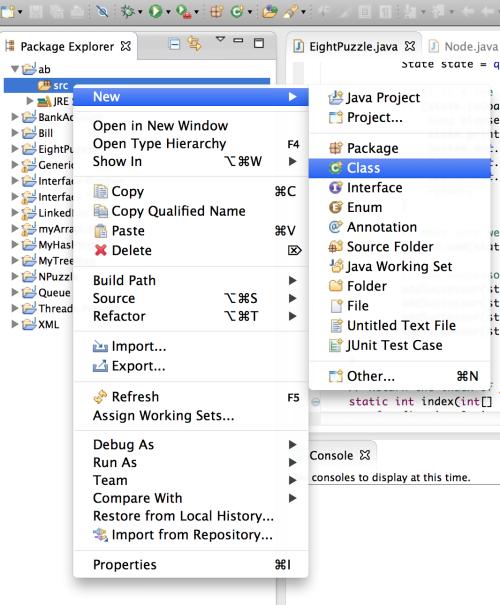Close the EightPuzzle.java editor tab
Viewport: 500px width, 605px height.
410,46
